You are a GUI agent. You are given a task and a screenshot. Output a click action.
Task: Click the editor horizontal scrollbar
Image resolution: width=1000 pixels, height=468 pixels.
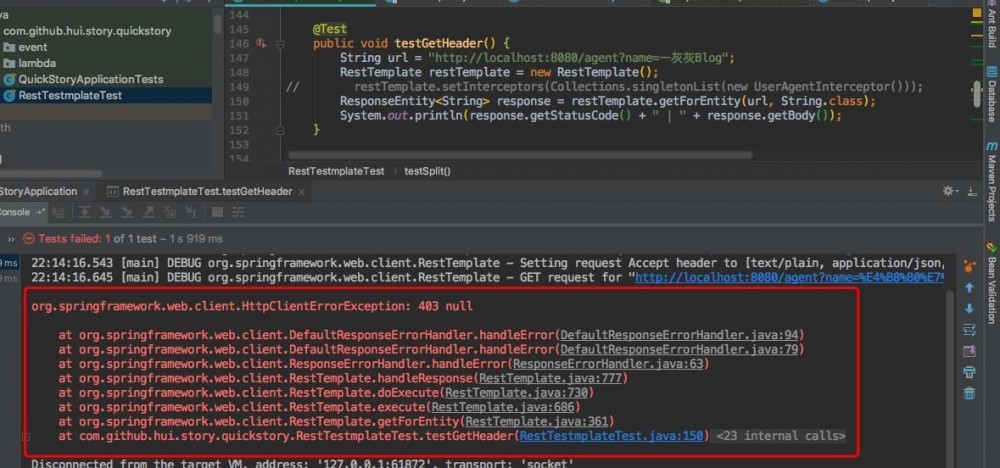[x=520, y=155]
